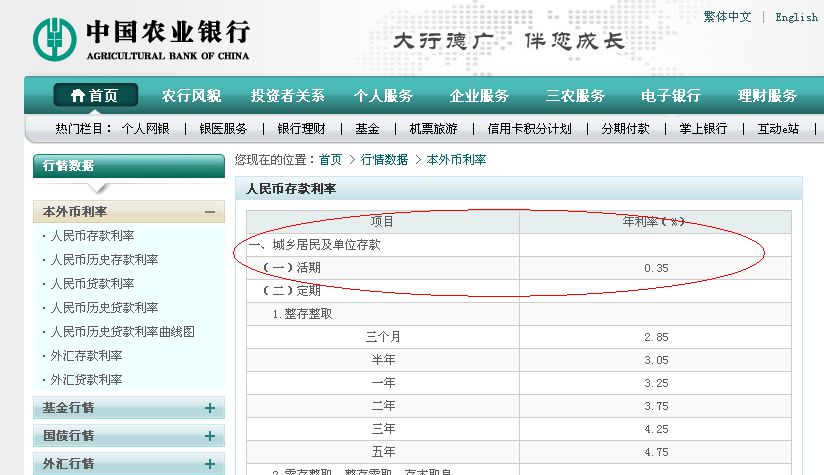Open 个人服务 navigation menu
This screenshot has width=824, height=475.
click(384, 96)
